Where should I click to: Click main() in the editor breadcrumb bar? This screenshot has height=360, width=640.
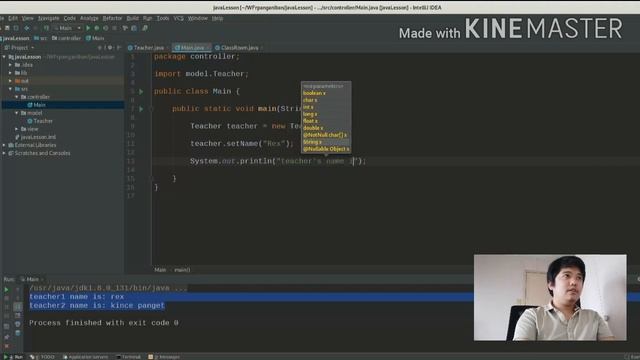(x=182, y=270)
